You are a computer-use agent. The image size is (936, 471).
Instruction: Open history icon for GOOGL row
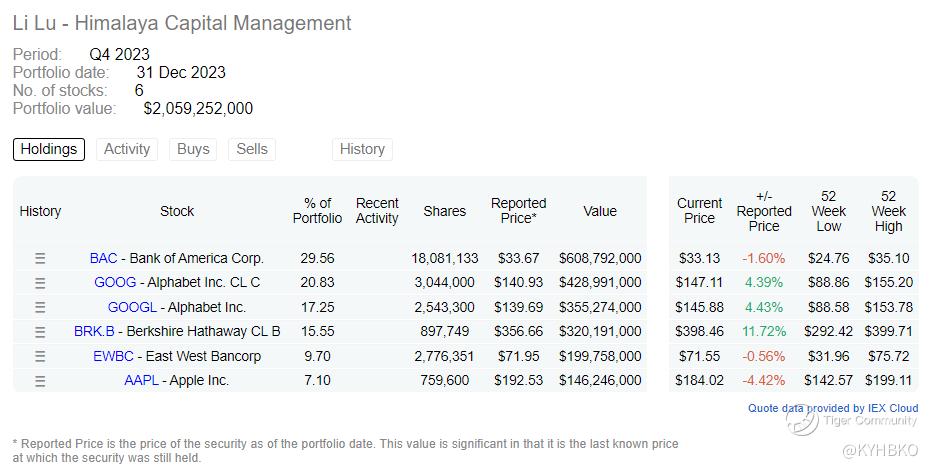(40, 307)
